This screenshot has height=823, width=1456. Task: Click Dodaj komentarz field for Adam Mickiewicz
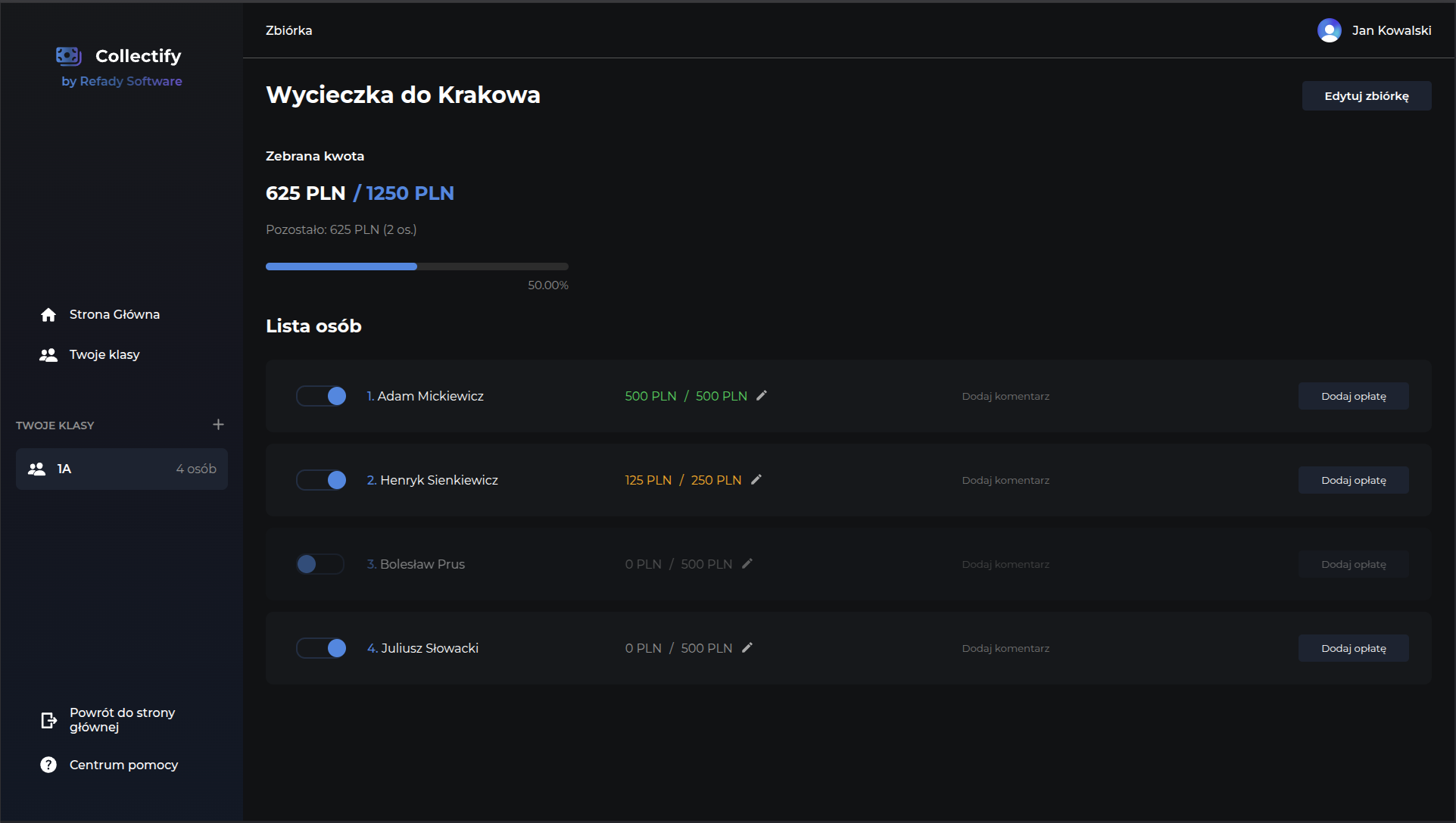pyautogui.click(x=1005, y=396)
